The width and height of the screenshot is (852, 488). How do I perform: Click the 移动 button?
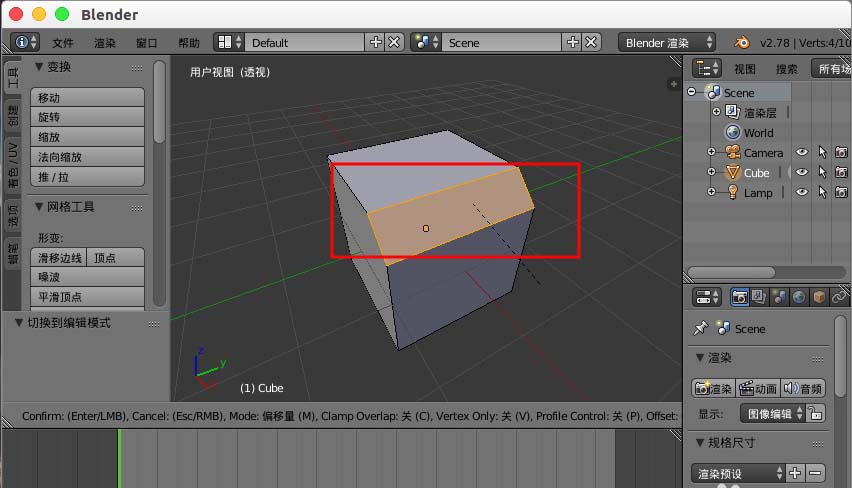(87, 97)
